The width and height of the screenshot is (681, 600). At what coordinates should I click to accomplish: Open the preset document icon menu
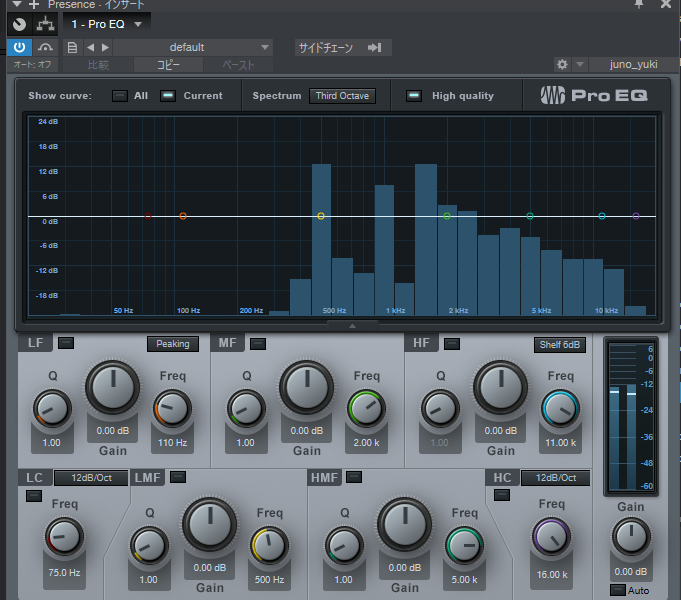coord(72,47)
